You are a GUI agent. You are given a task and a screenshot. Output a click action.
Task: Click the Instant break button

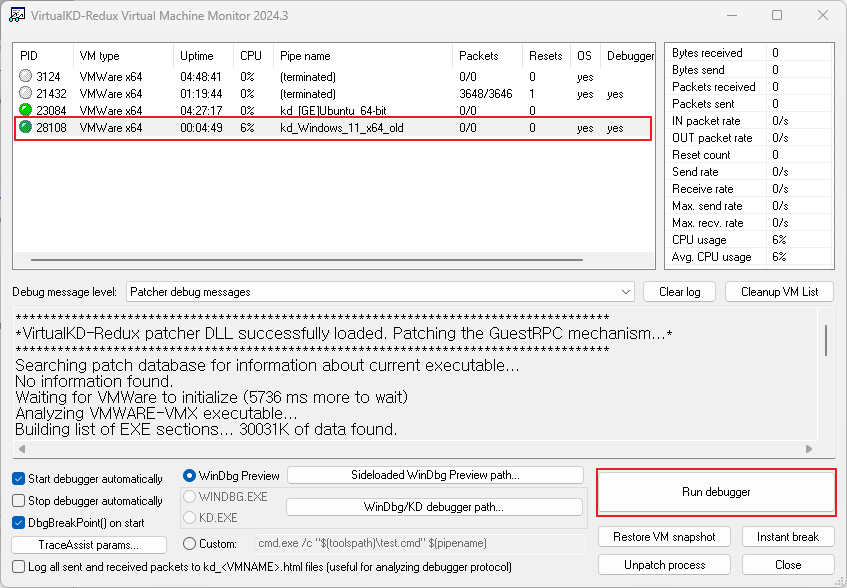[x=788, y=537]
